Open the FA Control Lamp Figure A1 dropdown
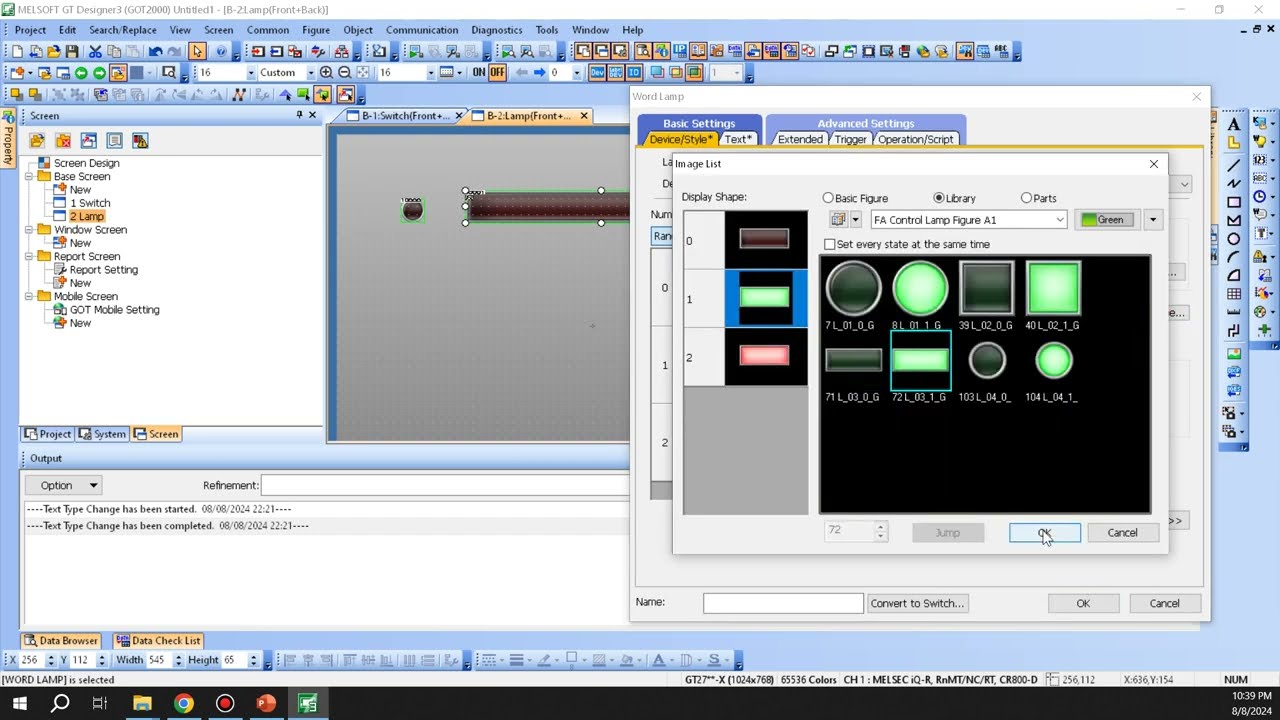Image resolution: width=1280 pixels, height=720 pixels. (x=968, y=220)
